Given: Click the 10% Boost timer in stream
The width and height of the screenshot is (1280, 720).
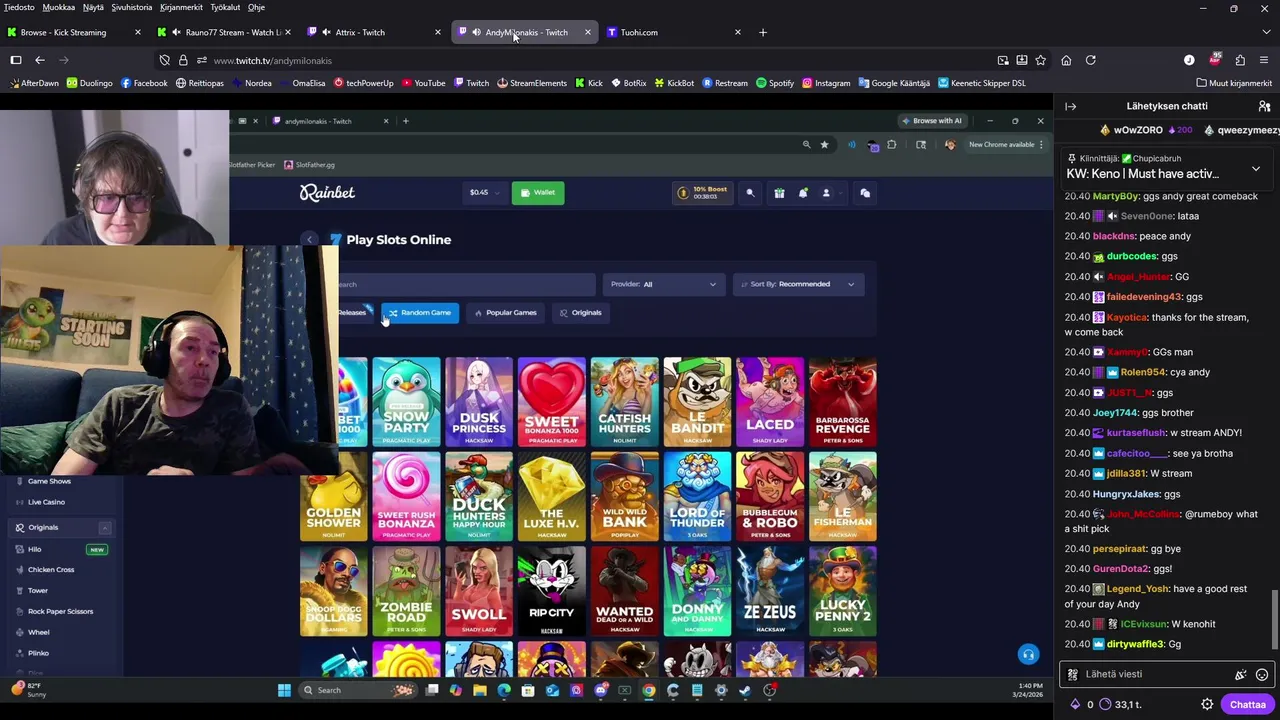Looking at the screenshot, I should (x=703, y=192).
